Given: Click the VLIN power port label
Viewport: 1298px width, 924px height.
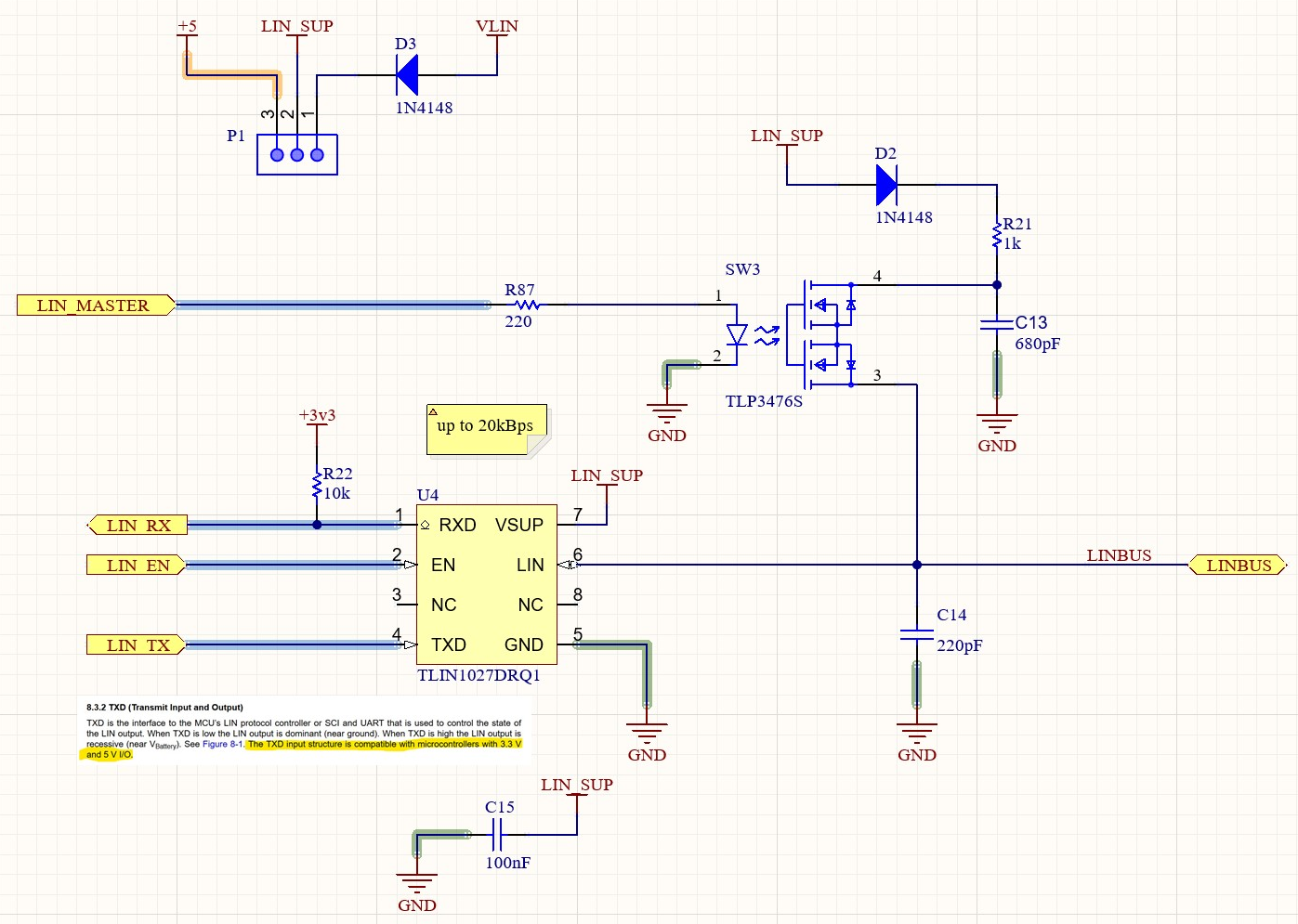Looking at the screenshot, I should tap(497, 27).
